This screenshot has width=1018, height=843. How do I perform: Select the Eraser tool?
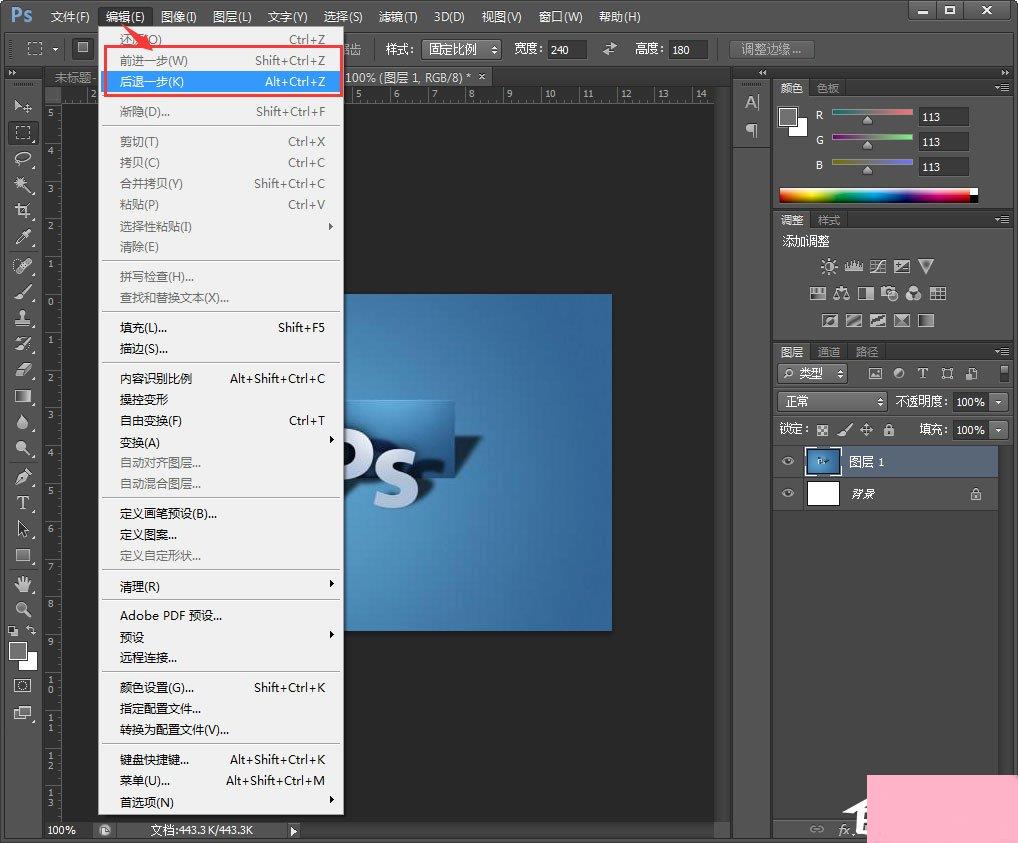click(23, 370)
